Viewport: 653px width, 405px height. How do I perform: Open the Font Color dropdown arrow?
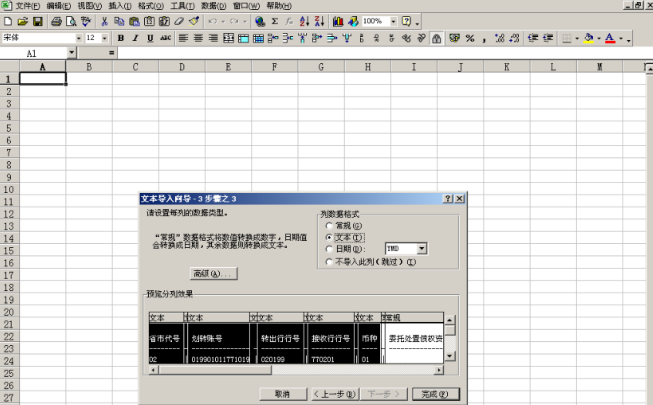point(621,38)
